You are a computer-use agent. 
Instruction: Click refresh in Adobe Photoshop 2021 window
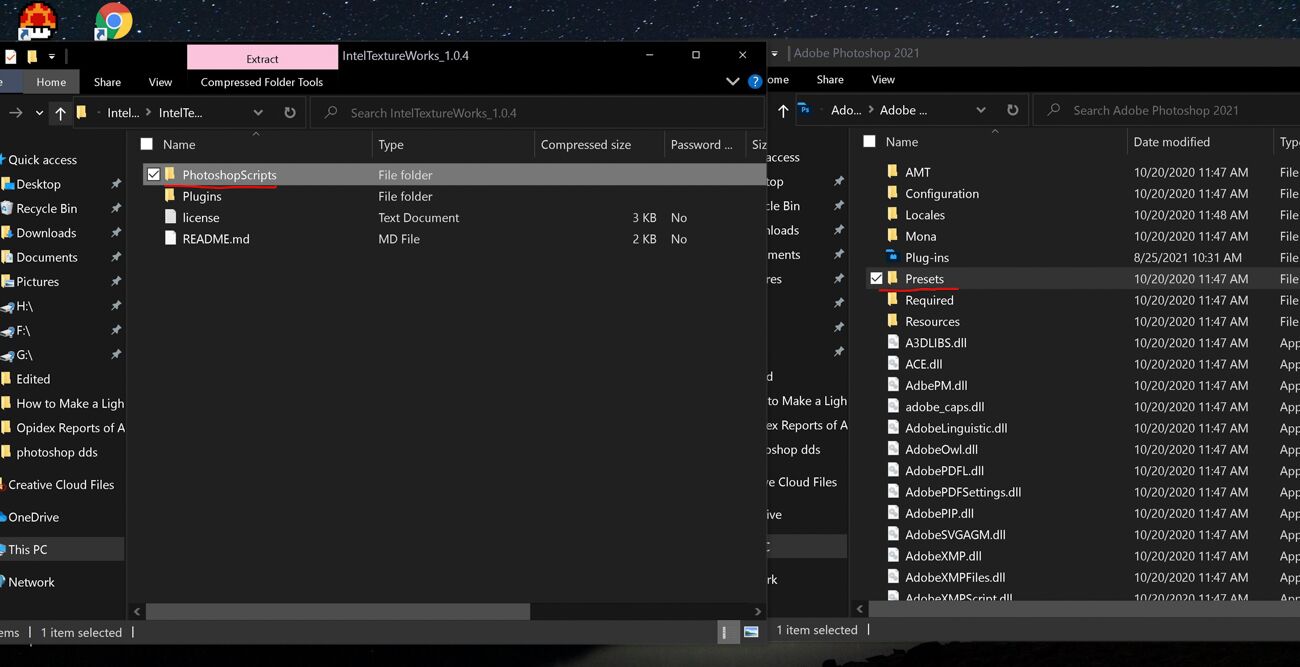pos(1012,110)
